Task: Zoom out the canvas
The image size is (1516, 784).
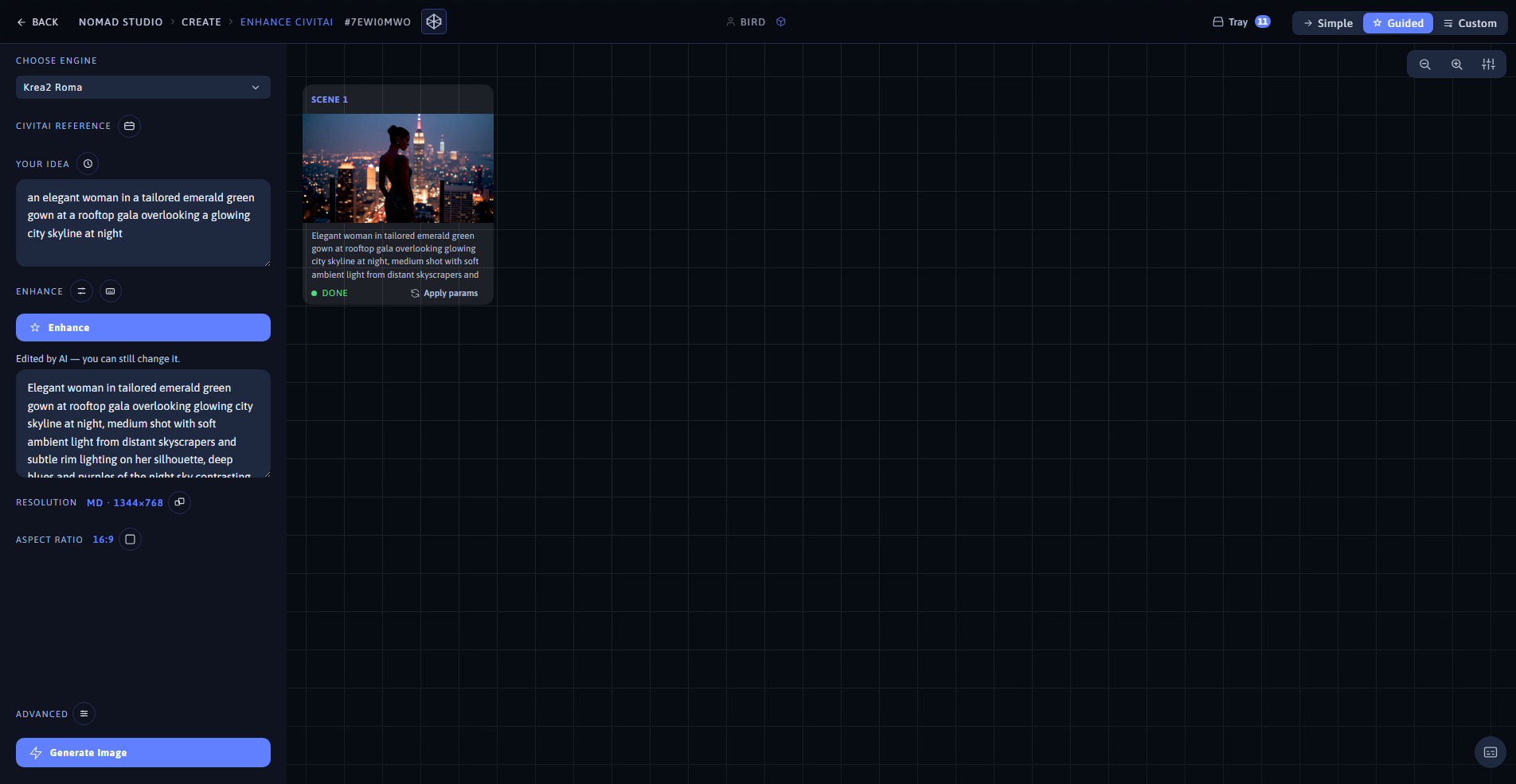Action: [x=1425, y=64]
